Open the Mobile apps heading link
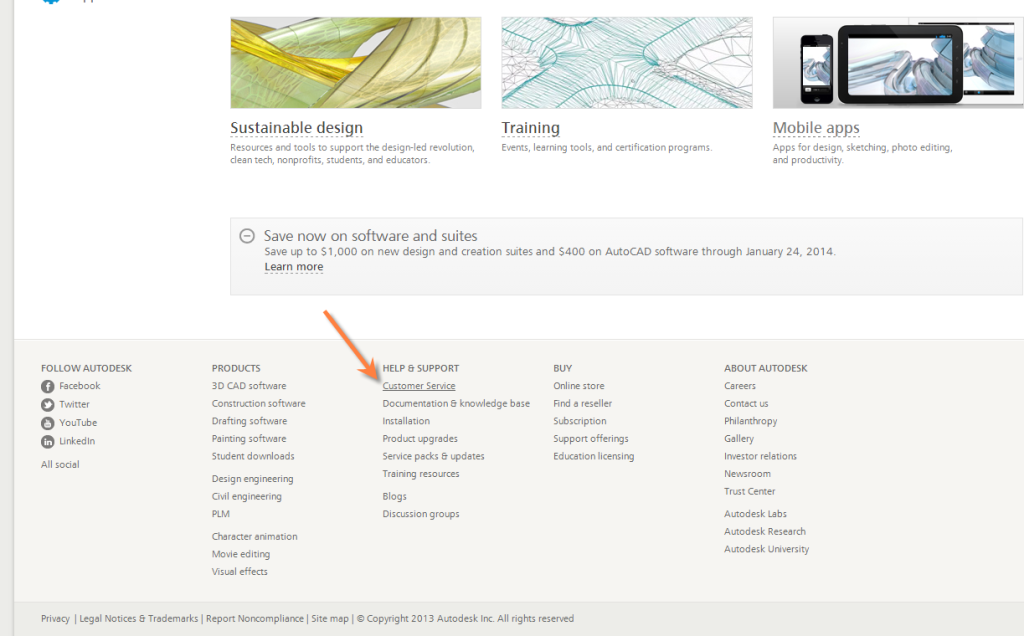 click(x=816, y=128)
